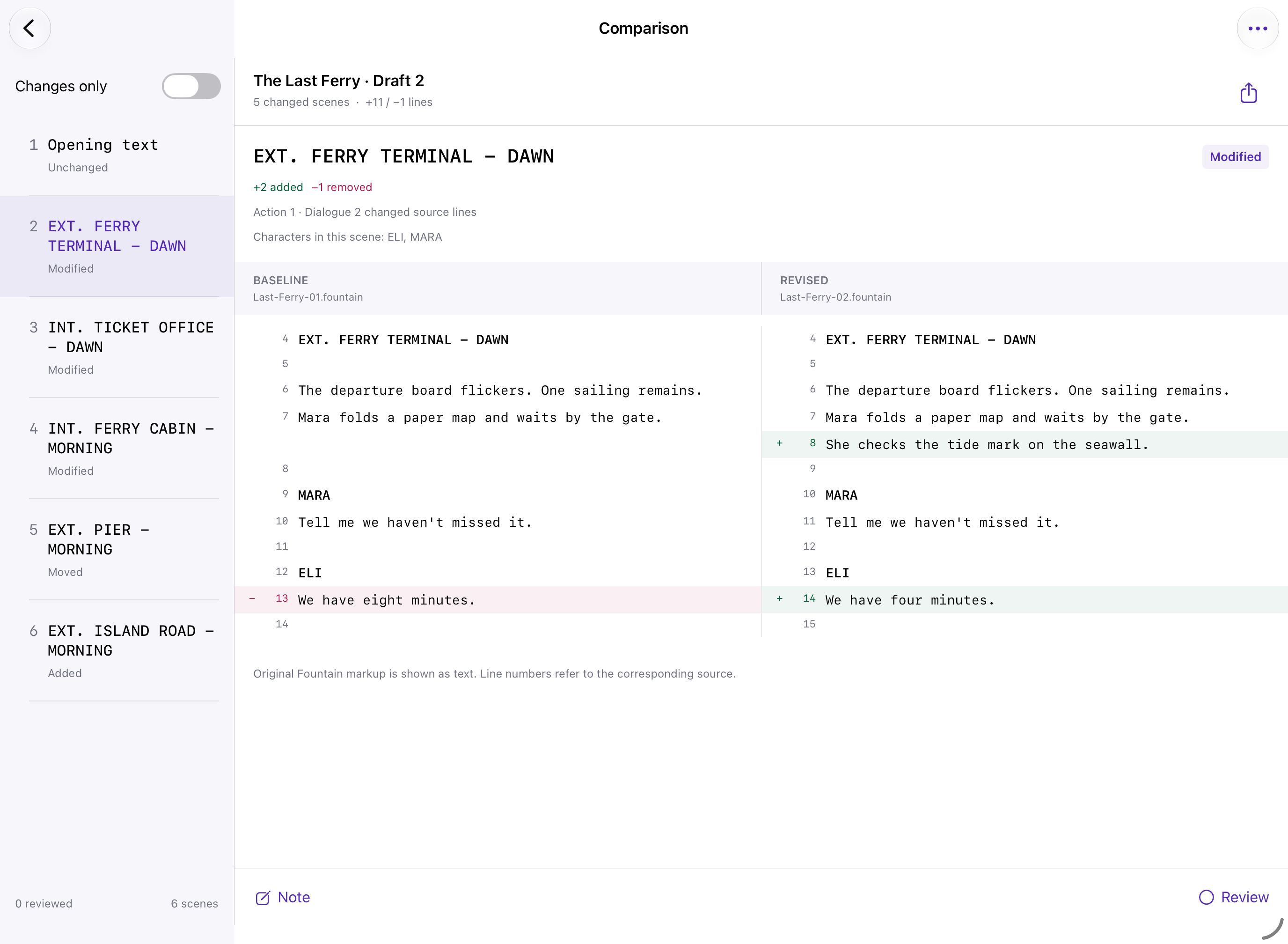Click the Review circle button

[x=1234, y=897]
